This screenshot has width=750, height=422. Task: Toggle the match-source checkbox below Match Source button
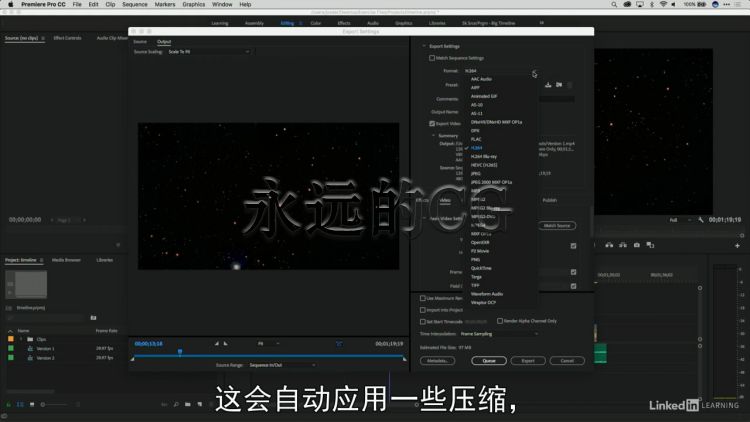tap(573, 246)
